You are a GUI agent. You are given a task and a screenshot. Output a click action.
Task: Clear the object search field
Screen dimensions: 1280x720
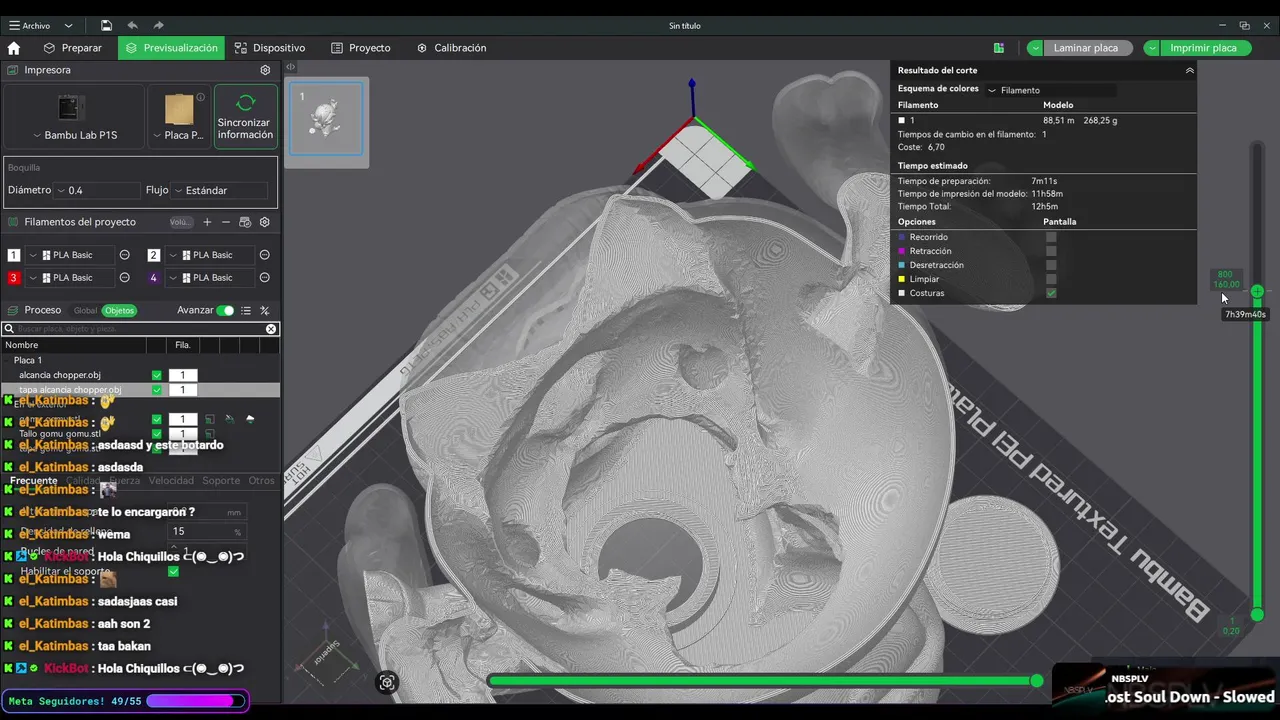click(271, 329)
